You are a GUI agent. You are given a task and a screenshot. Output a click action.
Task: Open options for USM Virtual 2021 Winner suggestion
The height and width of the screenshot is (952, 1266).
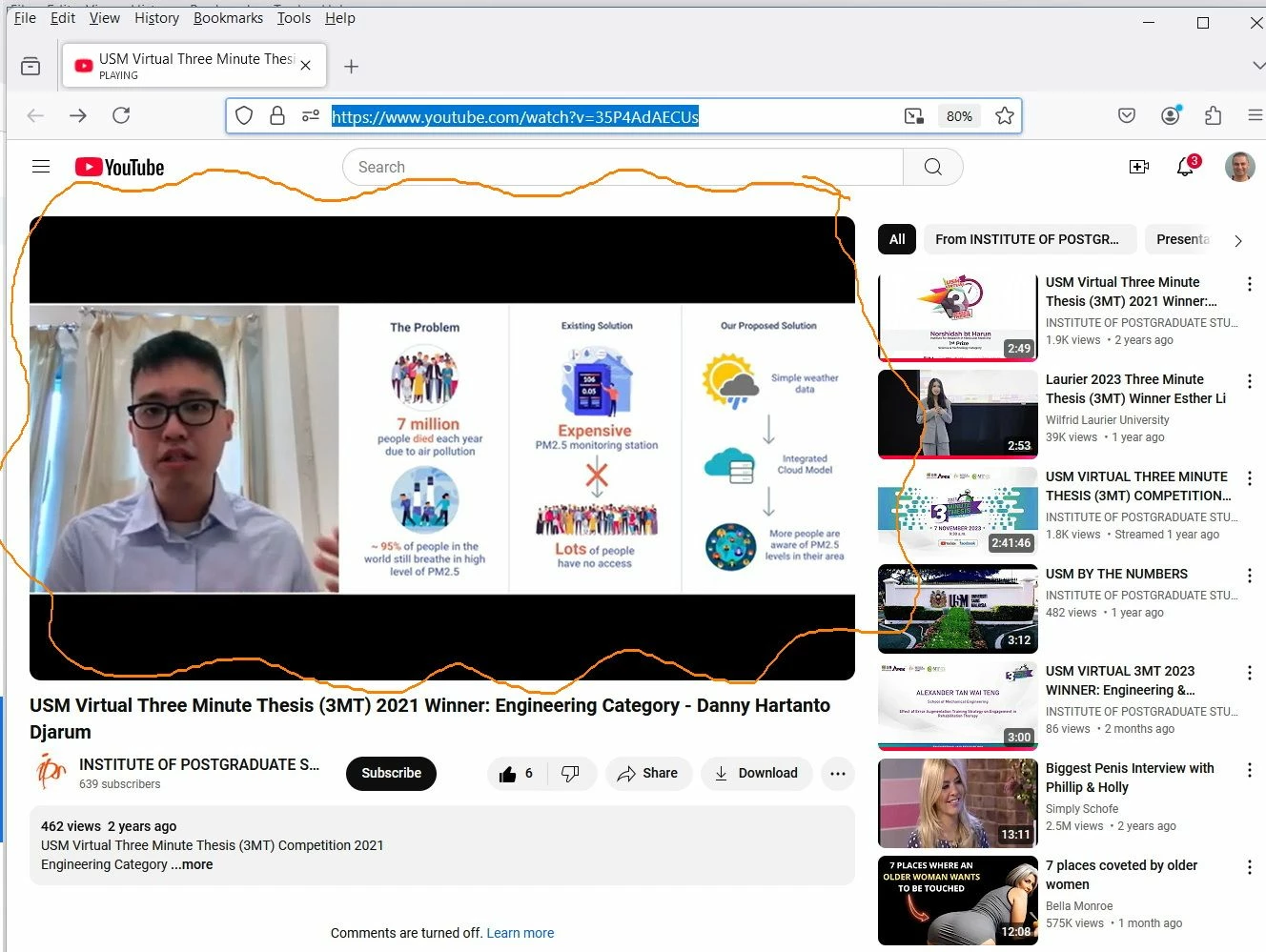tap(1249, 284)
